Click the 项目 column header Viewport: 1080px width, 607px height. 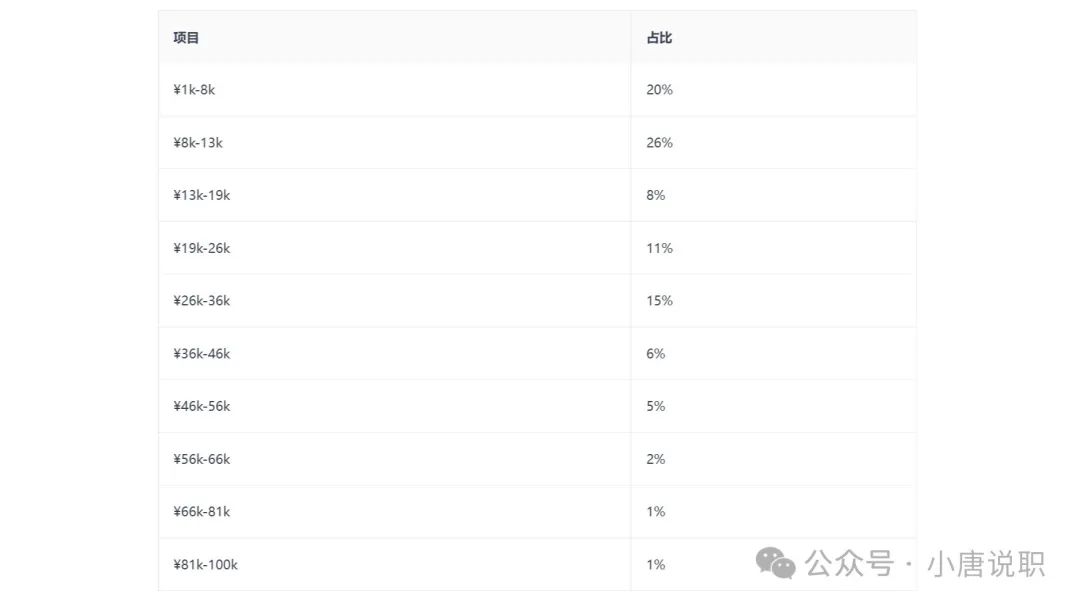coord(186,38)
